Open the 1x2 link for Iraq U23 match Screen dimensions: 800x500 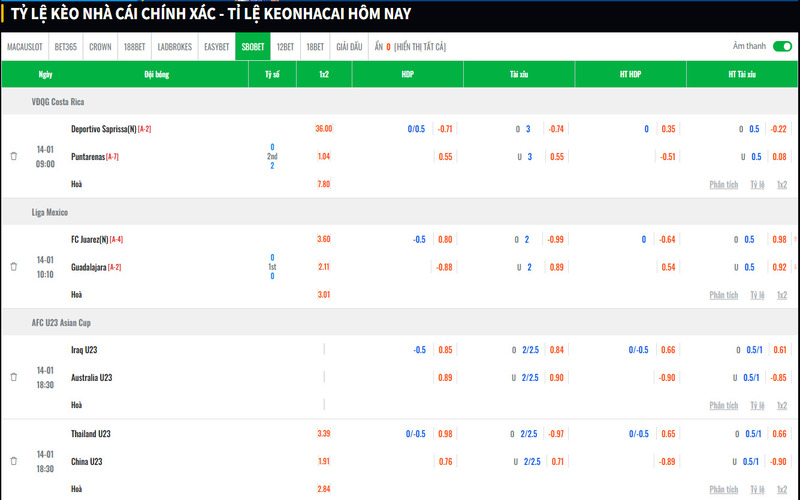pyautogui.click(x=782, y=405)
